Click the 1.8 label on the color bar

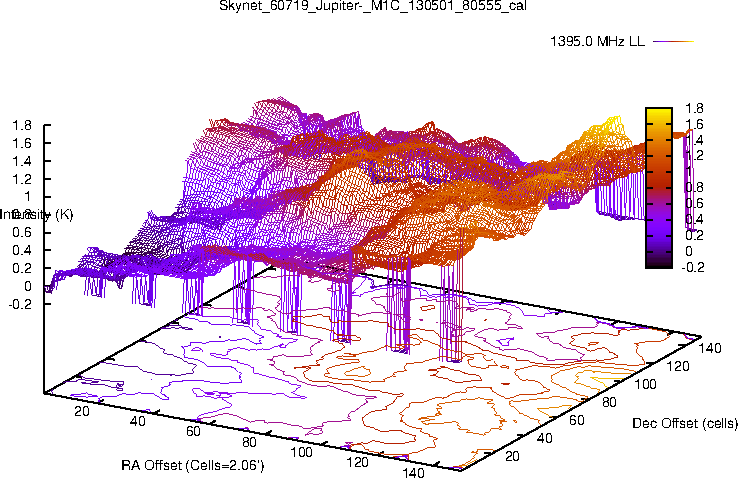pos(694,108)
